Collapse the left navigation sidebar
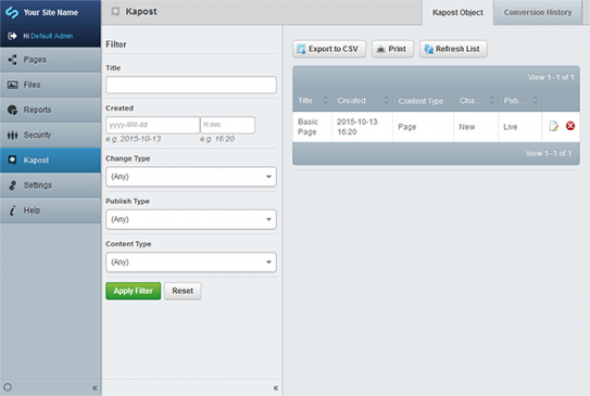 tap(94, 388)
